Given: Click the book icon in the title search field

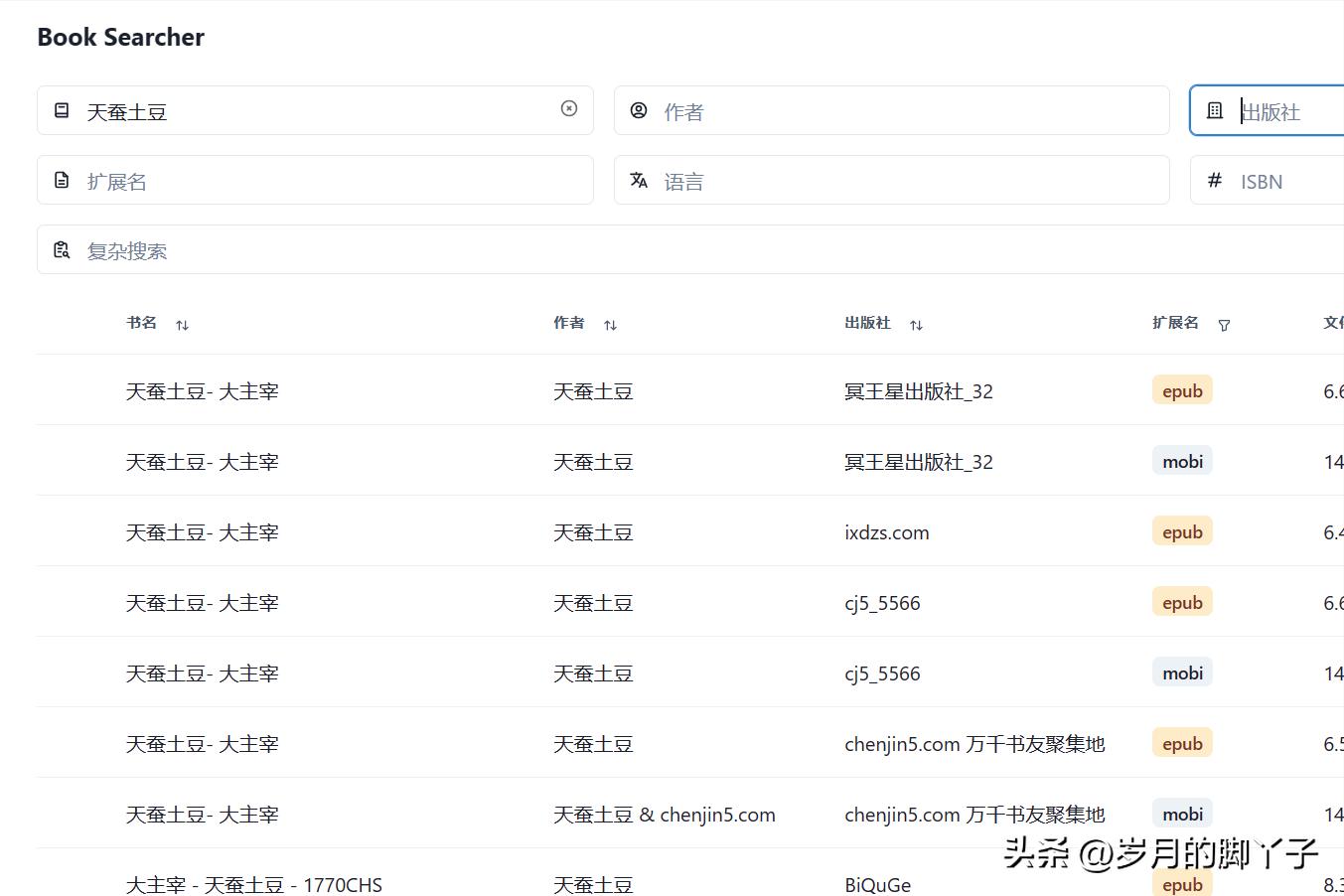Looking at the screenshot, I should coord(61,110).
